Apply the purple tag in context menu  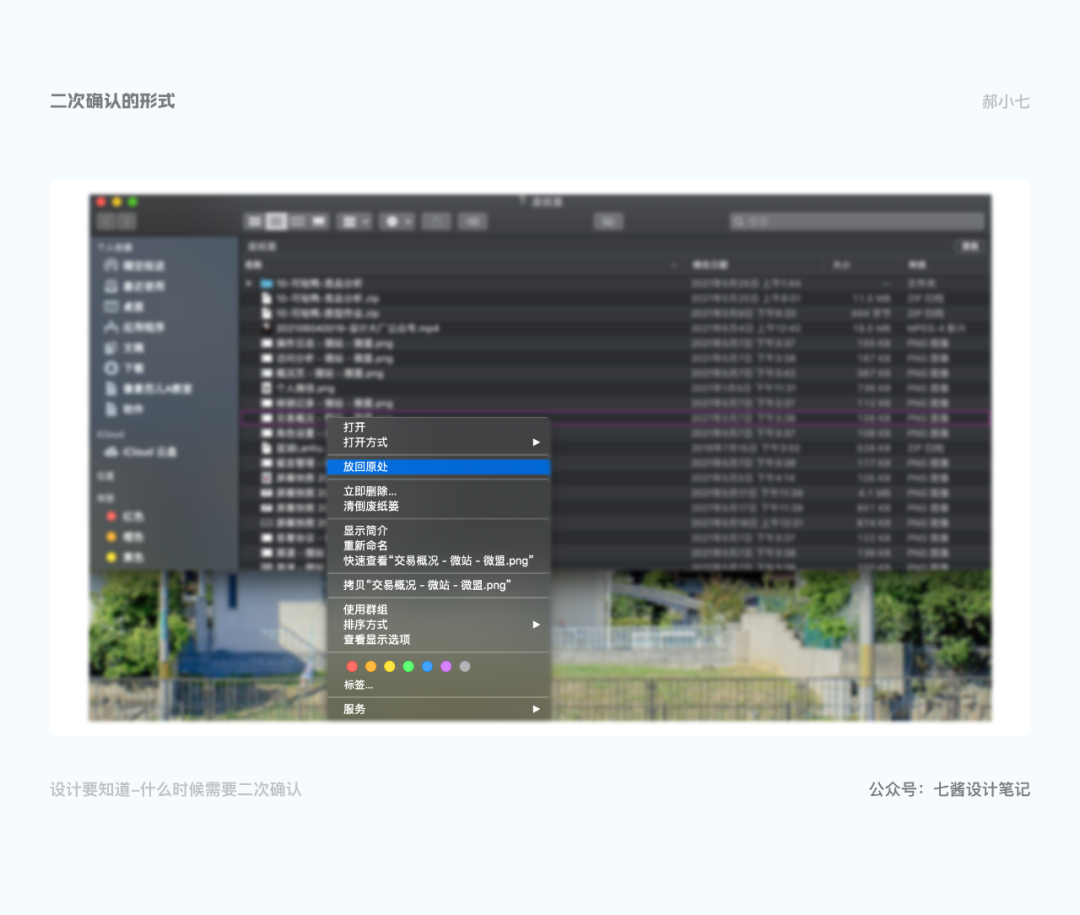tap(446, 667)
